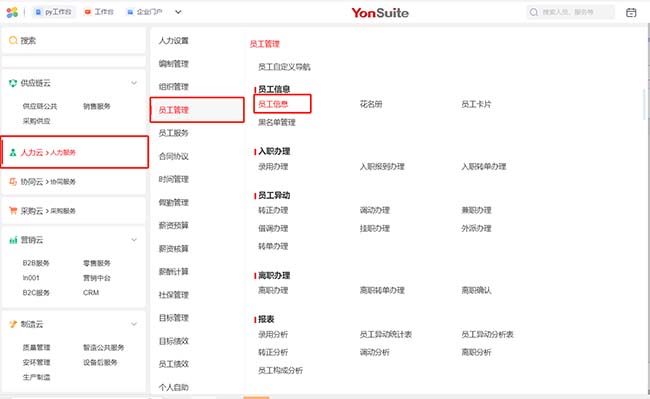Open 人力云 > 人力服务 entry
The height and width of the screenshot is (399, 650).
coord(75,152)
